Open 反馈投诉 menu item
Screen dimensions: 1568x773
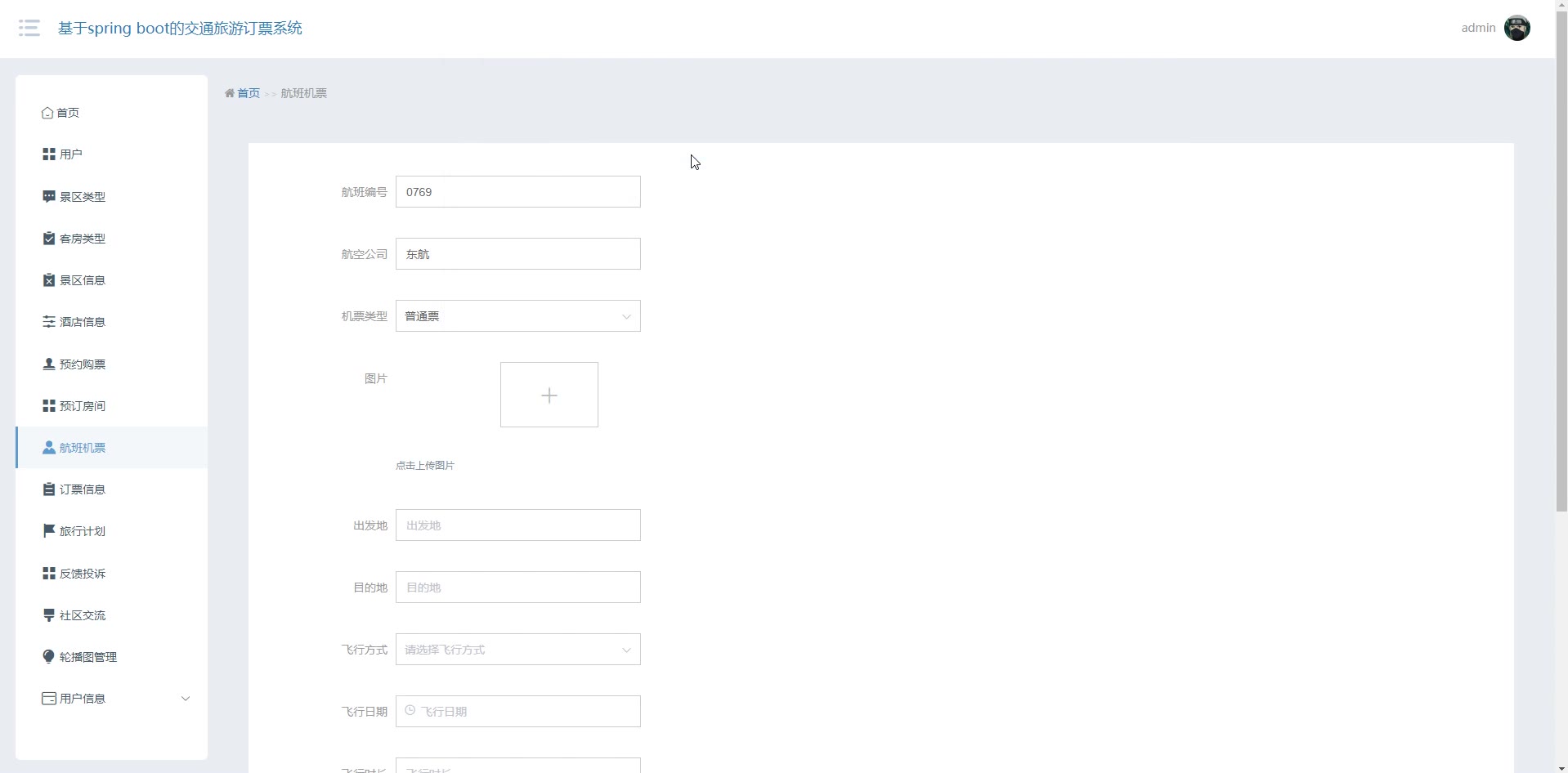click(111, 573)
